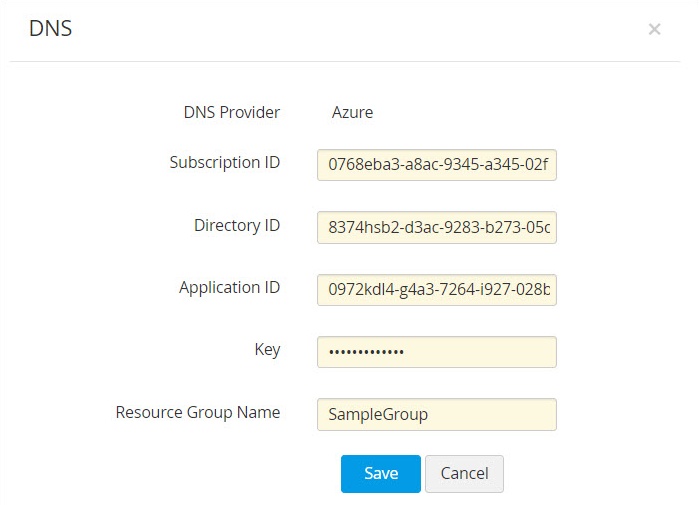Viewport: 699px width, 505px height.
Task: Click the Save button
Action: [380, 474]
